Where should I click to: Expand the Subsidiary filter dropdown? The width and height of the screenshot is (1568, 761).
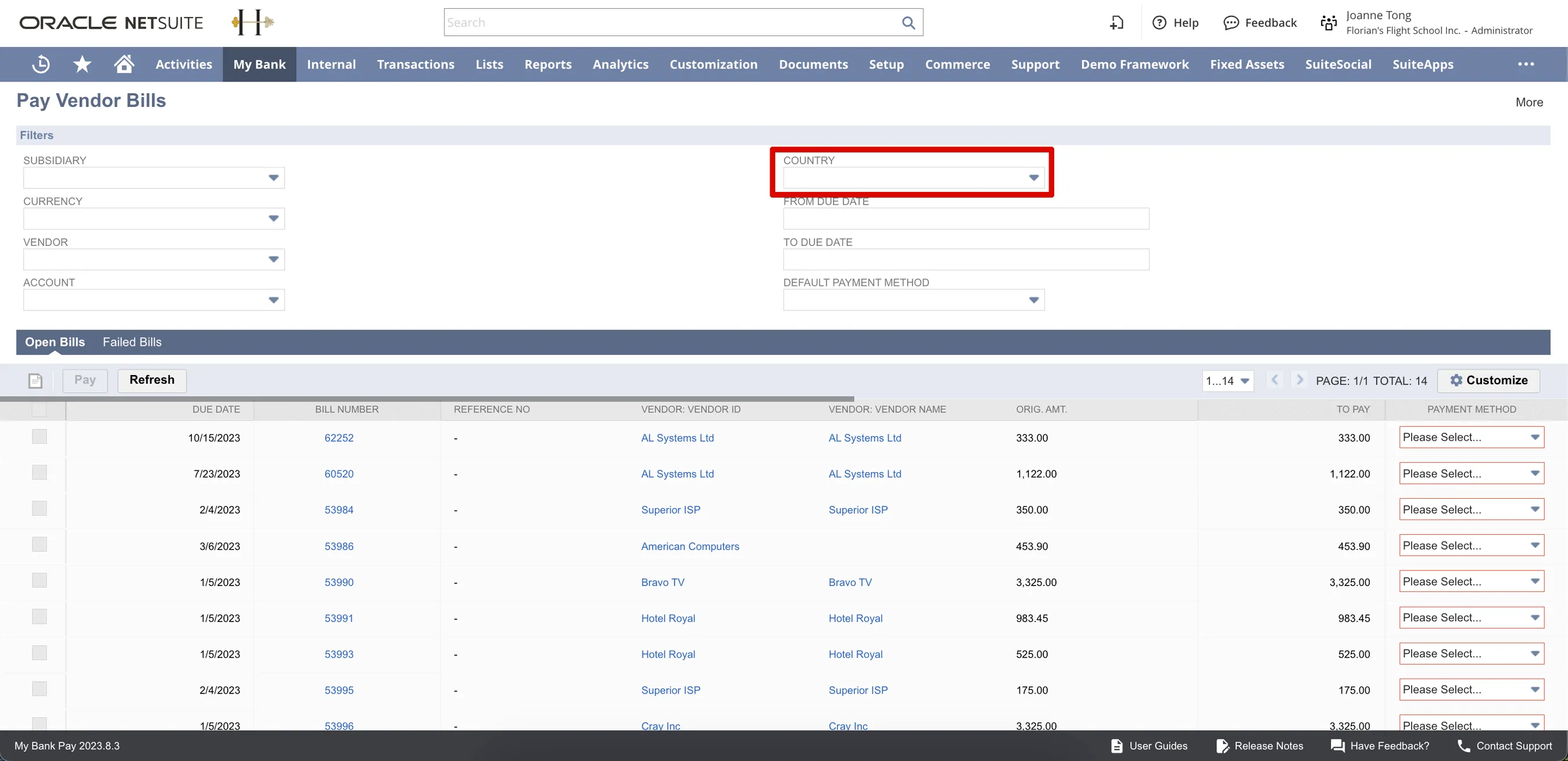[273, 178]
